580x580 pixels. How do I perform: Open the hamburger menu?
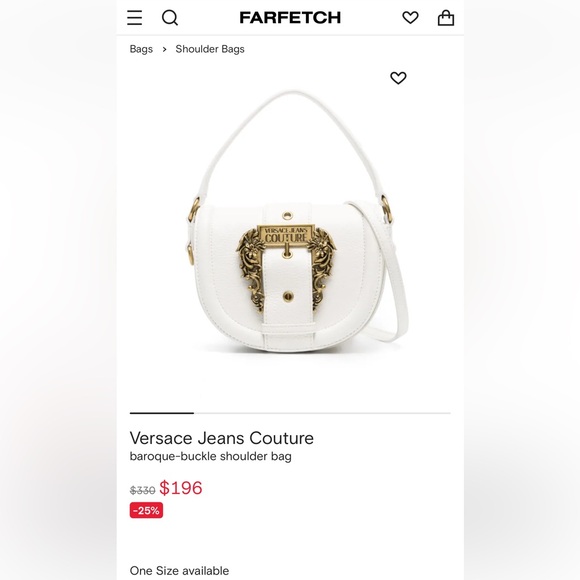point(134,18)
